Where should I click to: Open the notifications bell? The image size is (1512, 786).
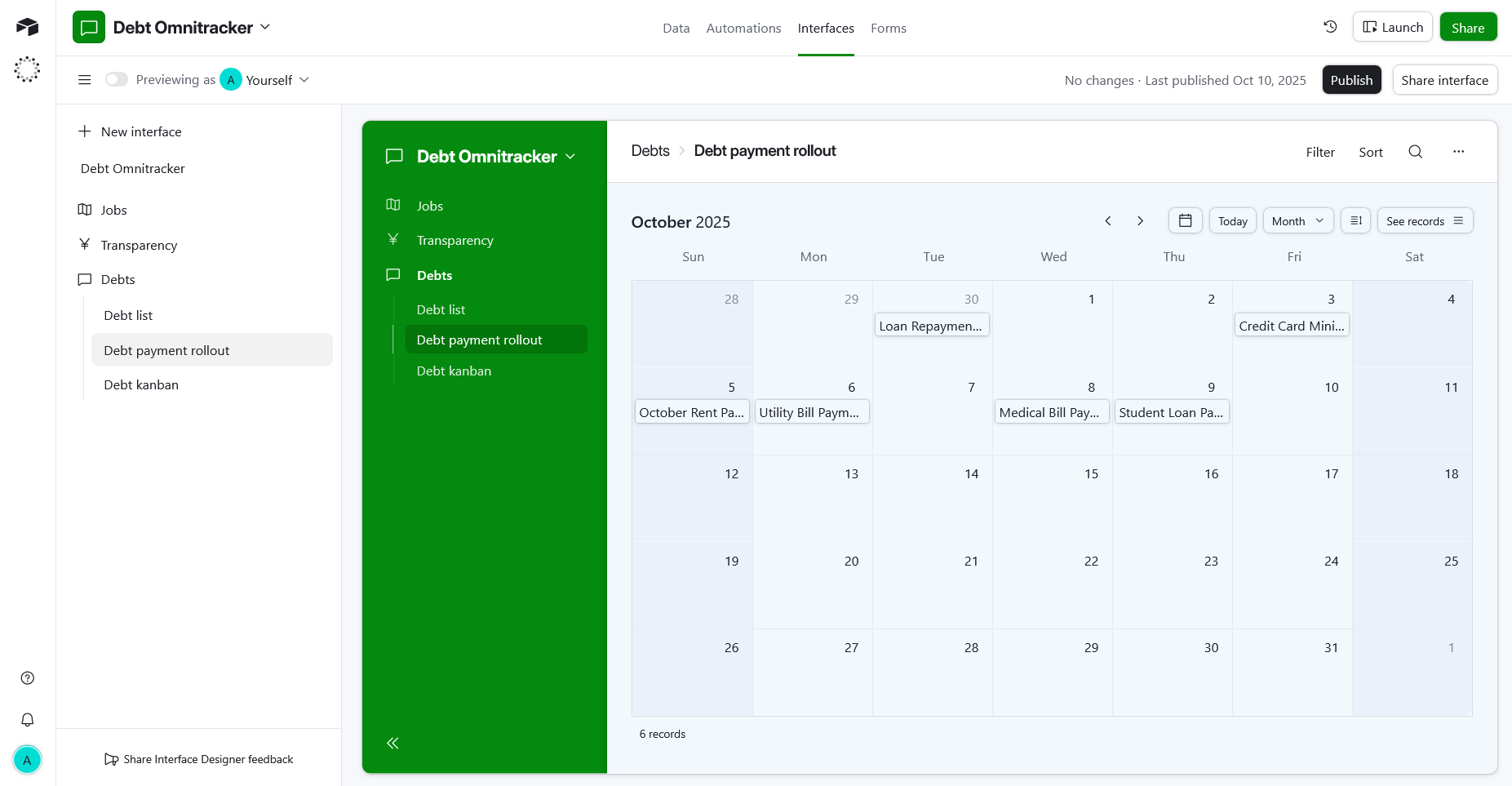tap(27, 719)
